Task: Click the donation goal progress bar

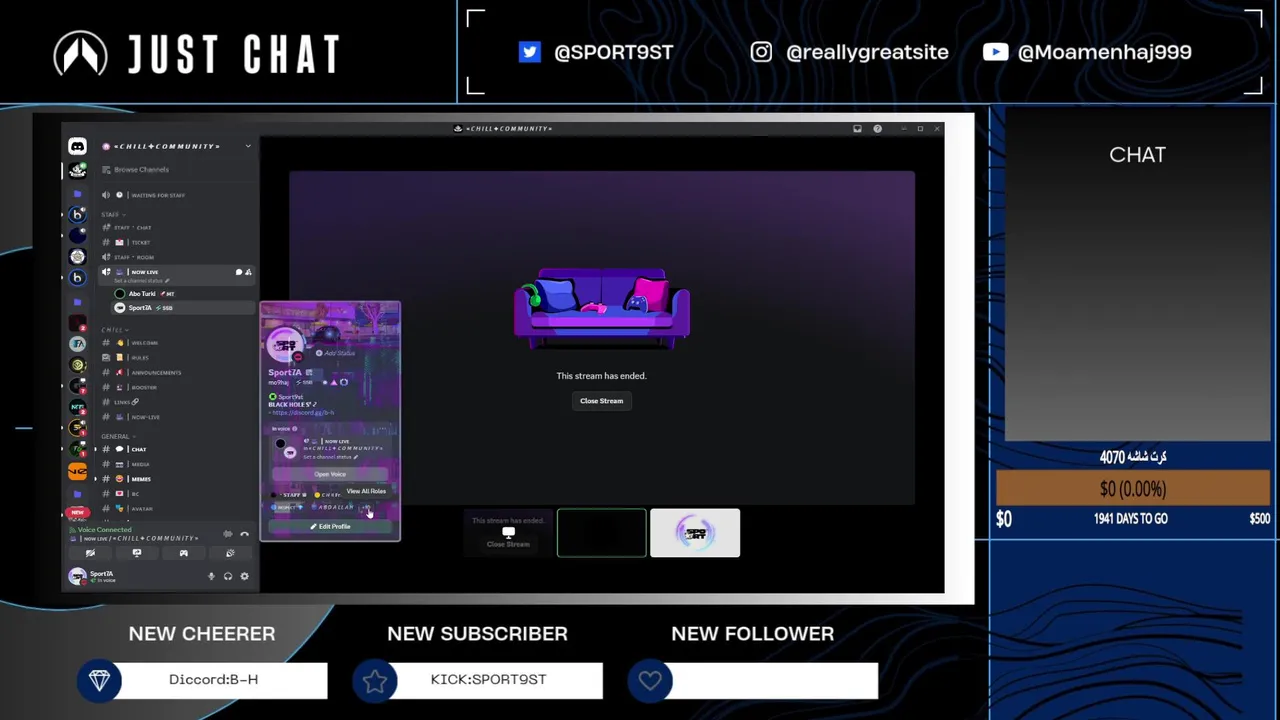Action: [1132, 489]
